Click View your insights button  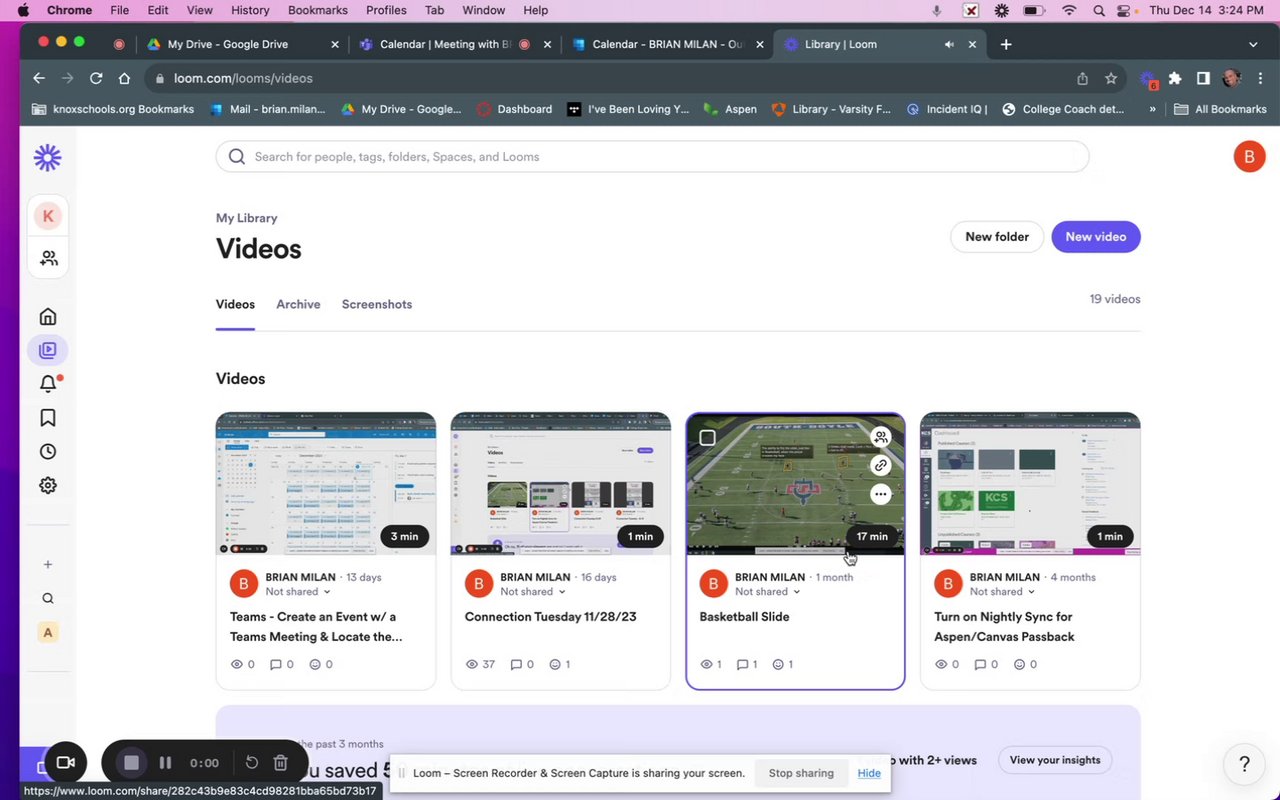point(1055,760)
